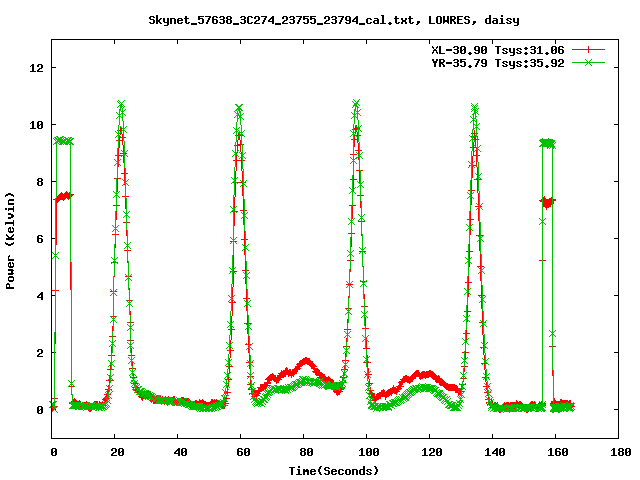Image resolution: width=640 pixels, height=480 pixels.
Task: Click the plot title Skynet_57638_3C274_23755_23794_cal.txt
Action: pyautogui.click(x=285, y=20)
